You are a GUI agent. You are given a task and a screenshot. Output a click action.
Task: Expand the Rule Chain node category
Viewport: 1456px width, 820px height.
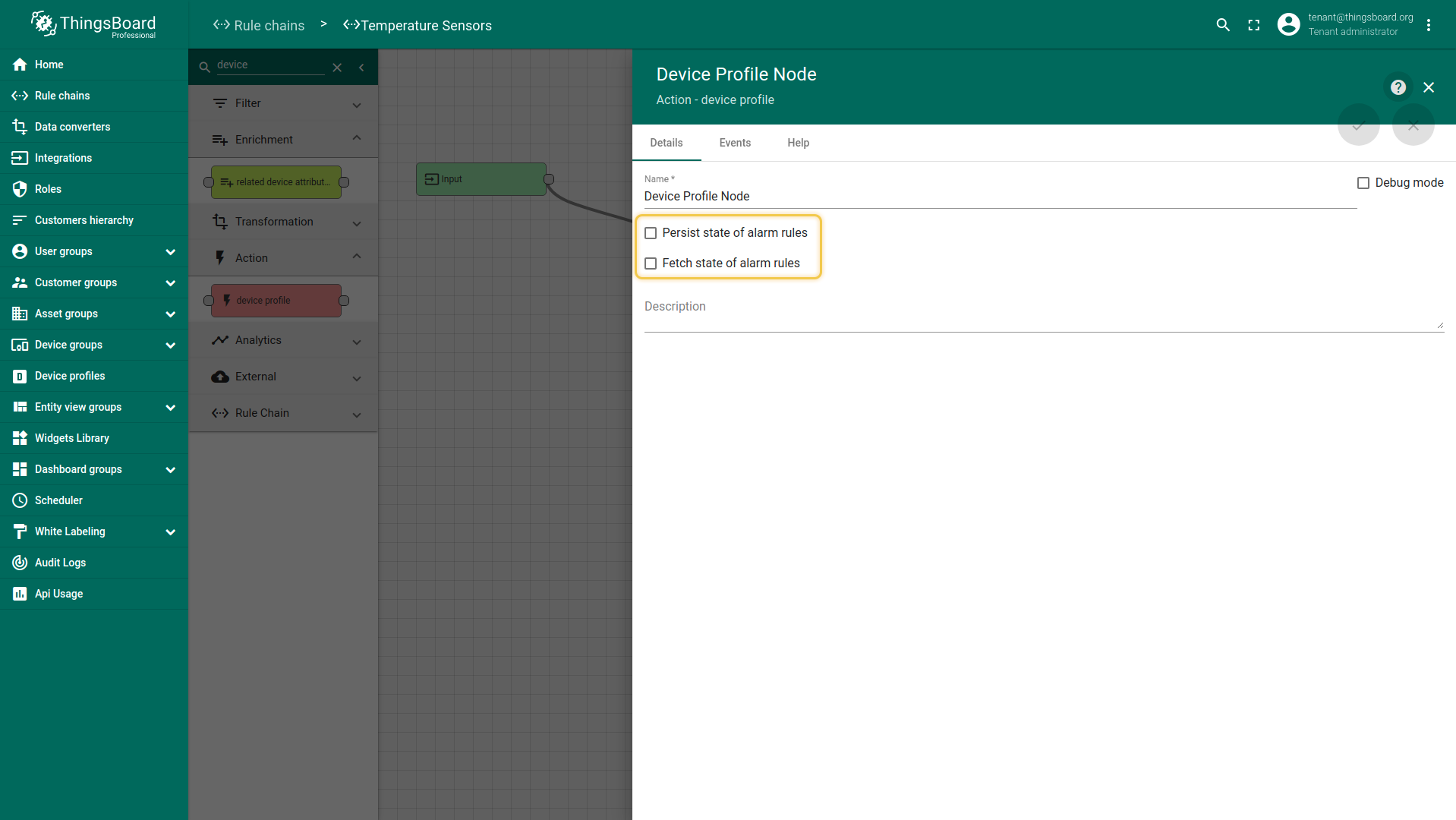283,413
